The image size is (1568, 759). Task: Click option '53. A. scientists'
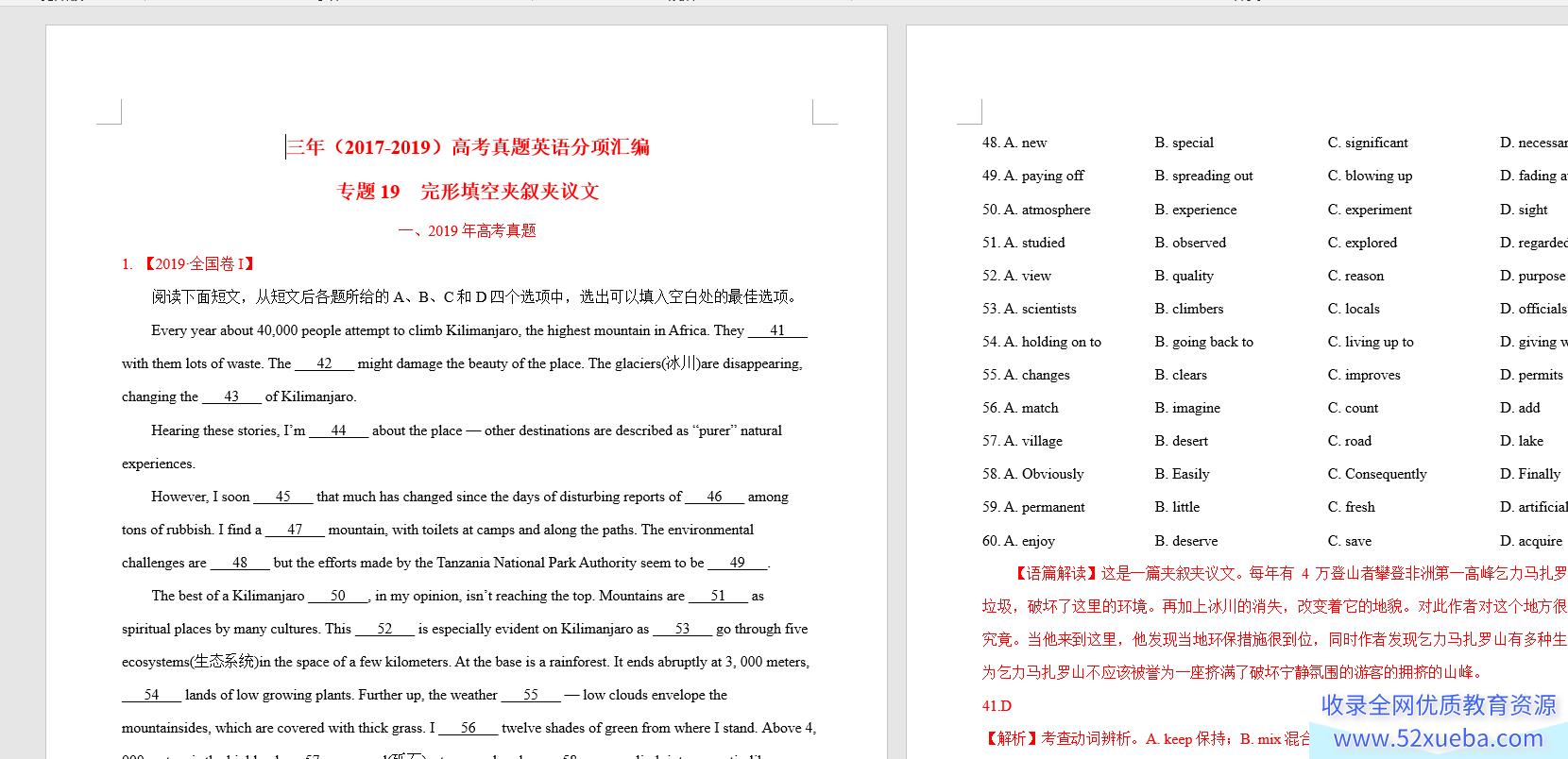pyautogui.click(x=1030, y=309)
